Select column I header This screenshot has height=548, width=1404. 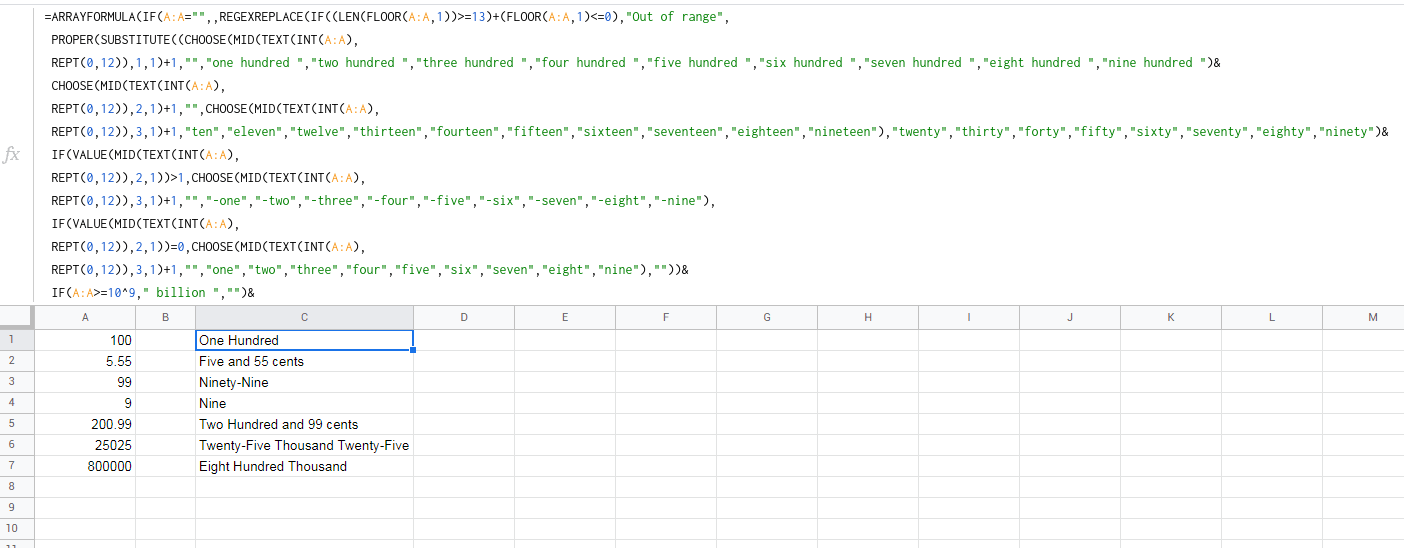click(x=969, y=317)
